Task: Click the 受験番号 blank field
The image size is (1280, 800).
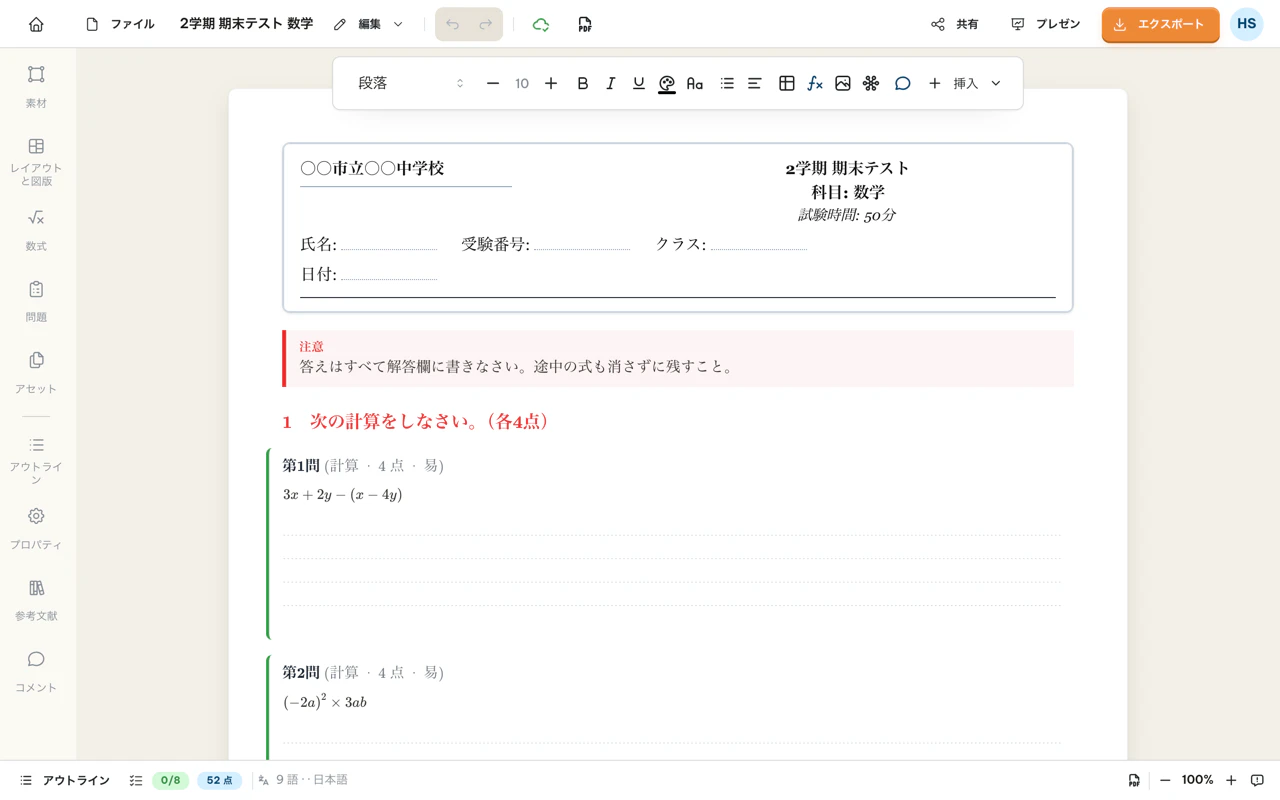Action: [x=582, y=245]
